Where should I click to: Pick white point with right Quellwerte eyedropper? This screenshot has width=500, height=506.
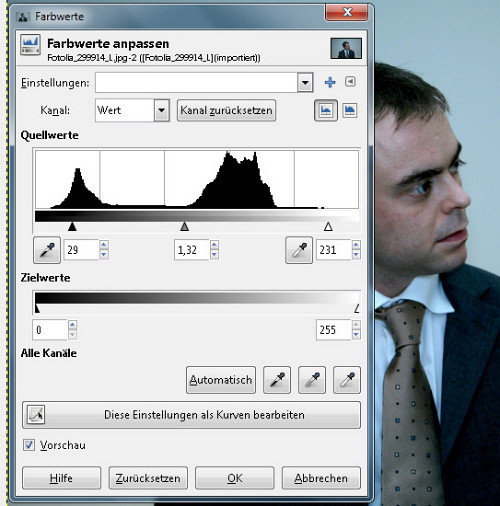(x=299, y=250)
